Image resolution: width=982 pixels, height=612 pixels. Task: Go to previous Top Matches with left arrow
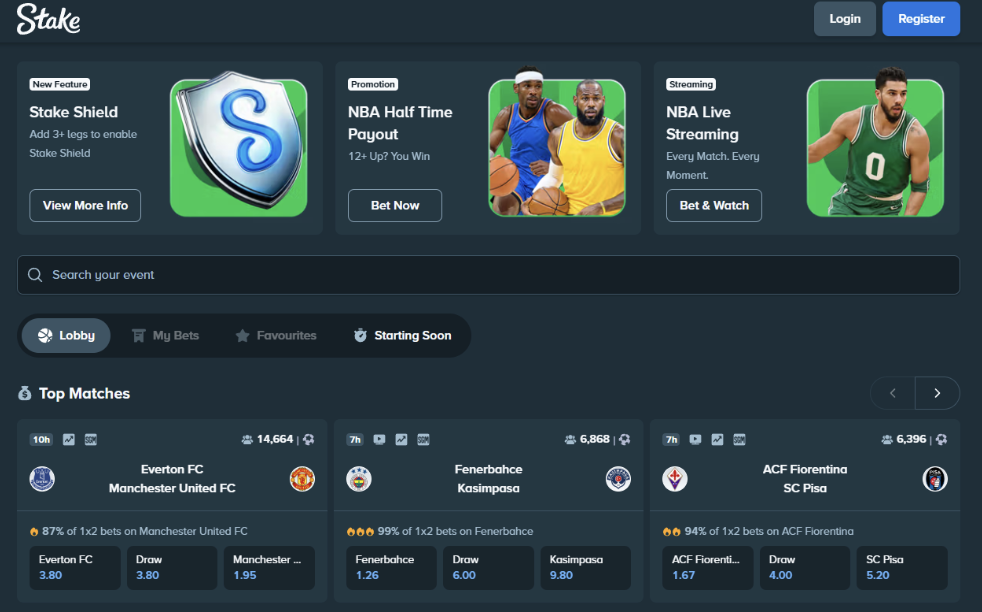[893, 393]
